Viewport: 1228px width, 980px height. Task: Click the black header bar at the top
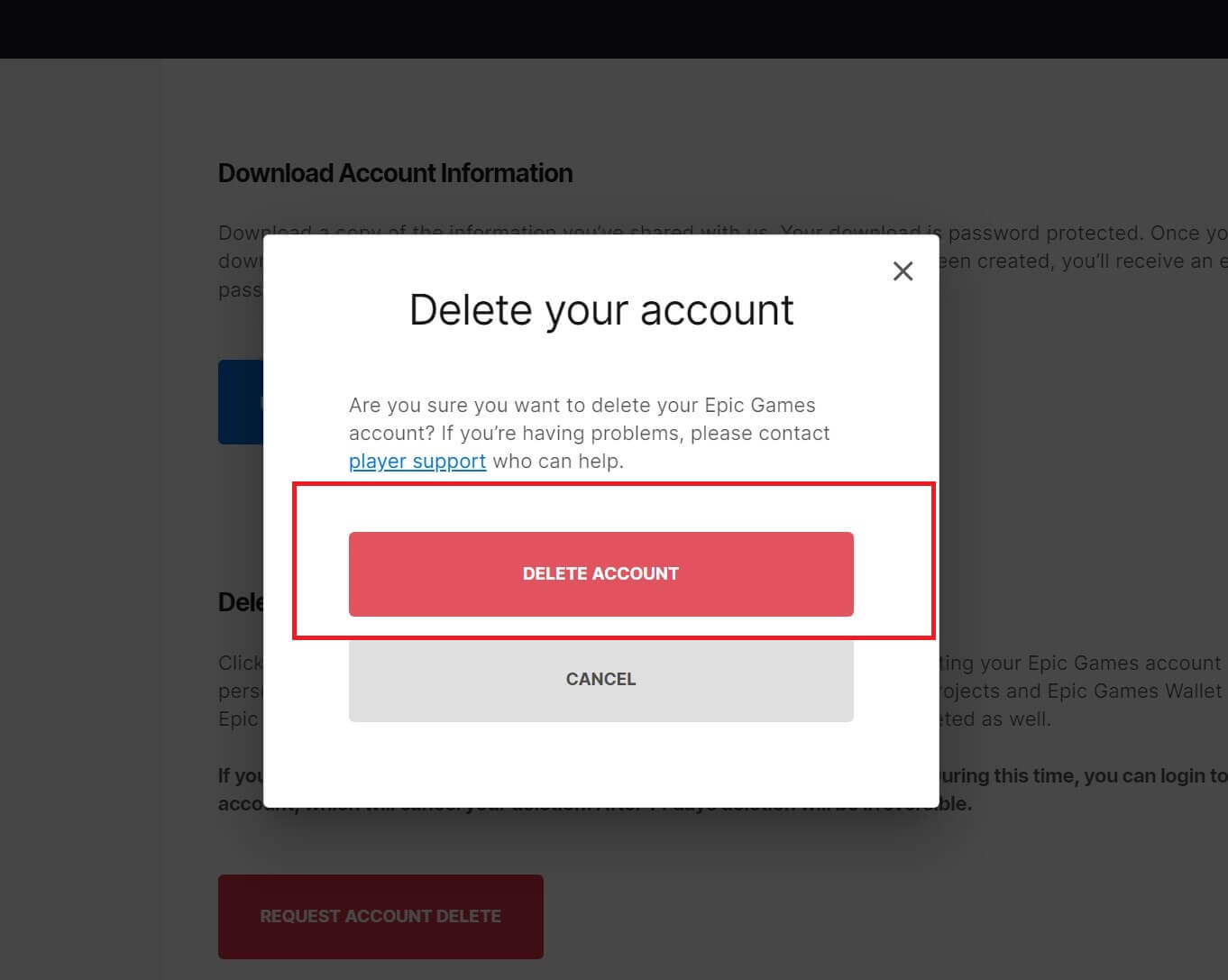click(x=614, y=27)
